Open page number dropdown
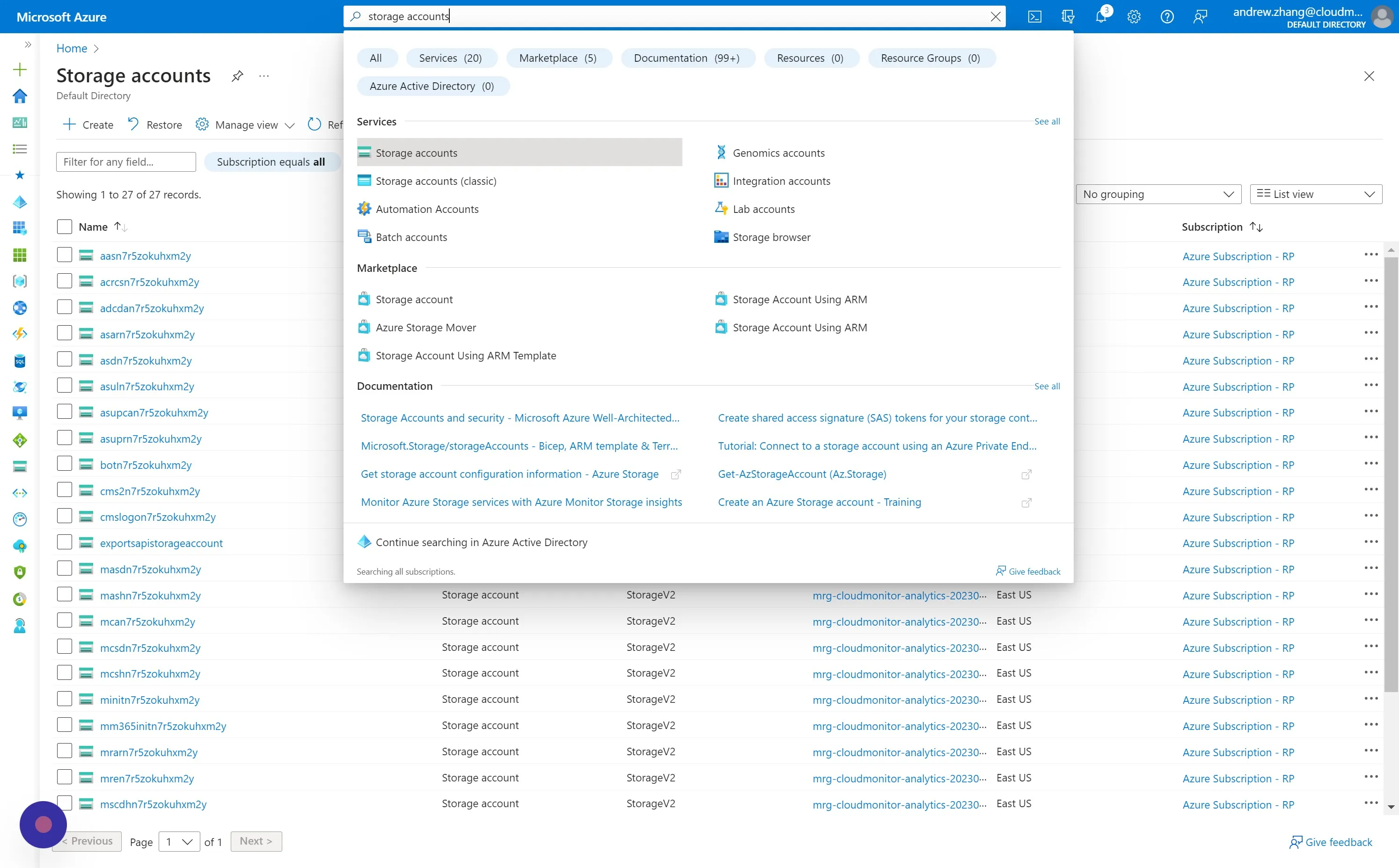The width and height of the screenshot is (1399, 868). [x=179, y=842]
